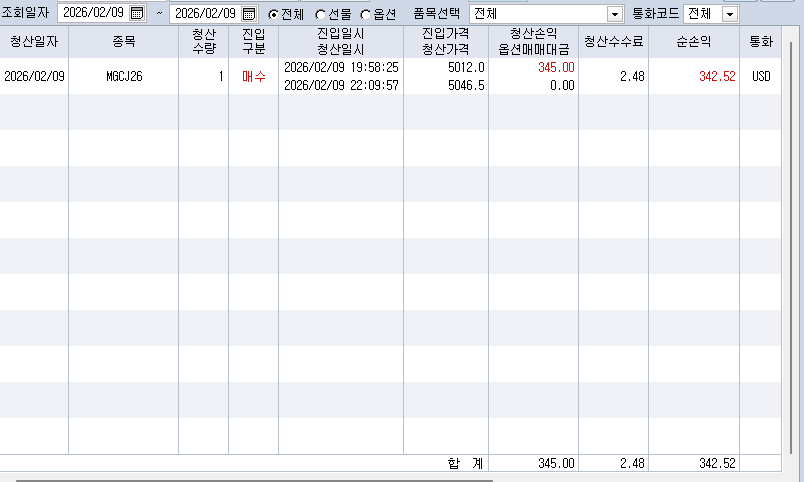This screenshot has width=804, height=482.
Task: Click the horizontal scrollbar at bottom
Action: (254, 480)
